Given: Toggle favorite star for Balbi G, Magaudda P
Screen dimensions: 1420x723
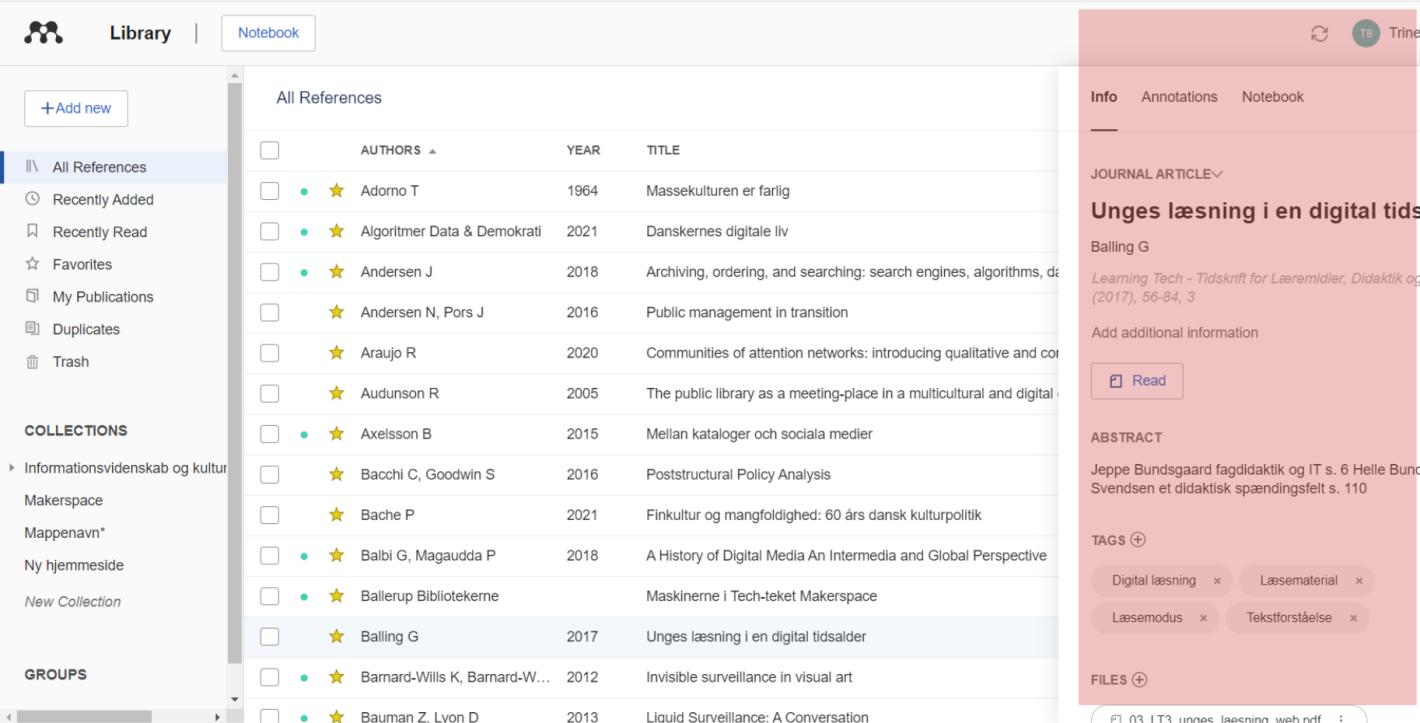Looking at the screenshot, I should click(x=337, y=555).
